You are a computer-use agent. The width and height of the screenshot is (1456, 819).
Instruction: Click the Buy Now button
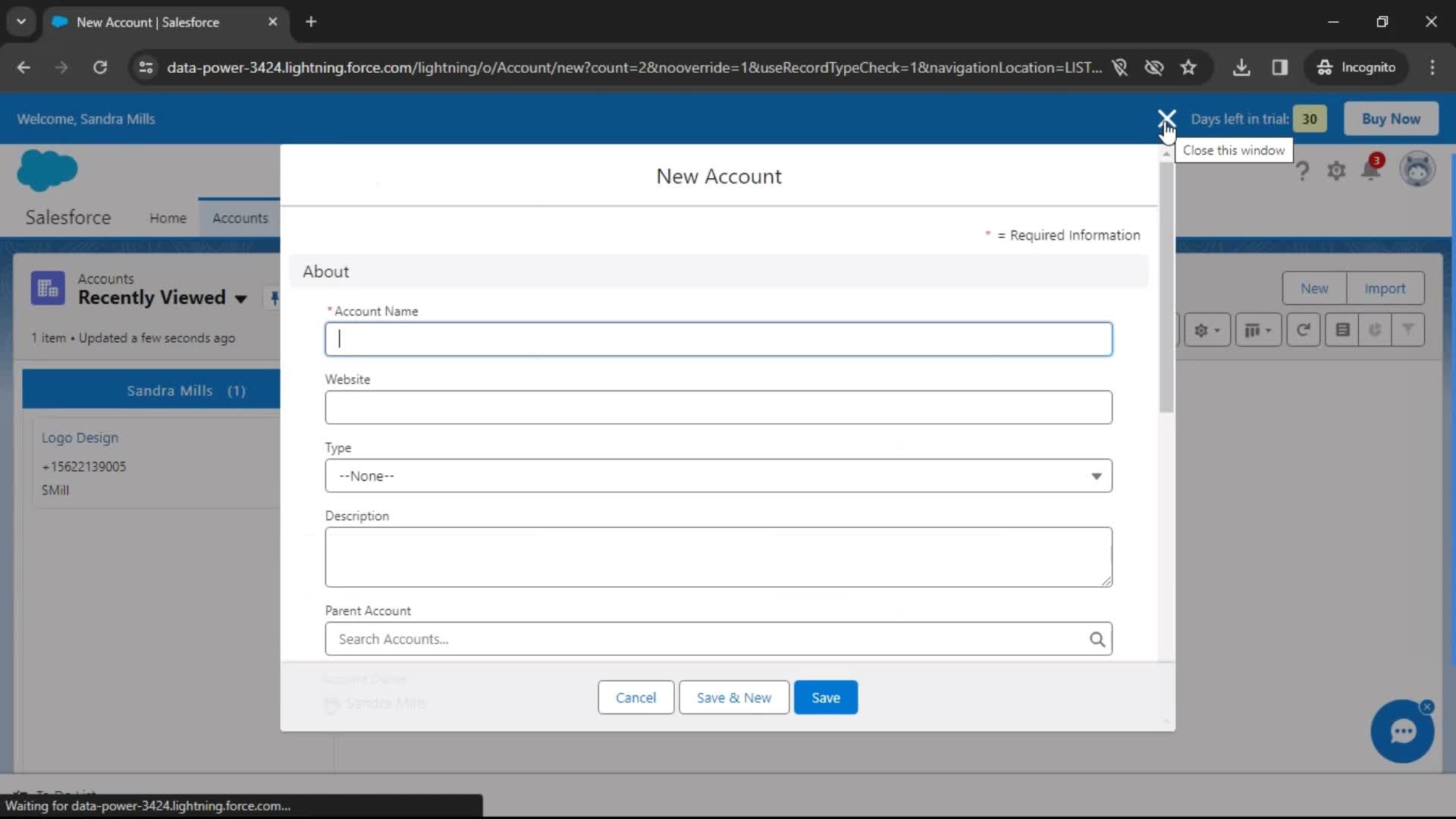1391,118
